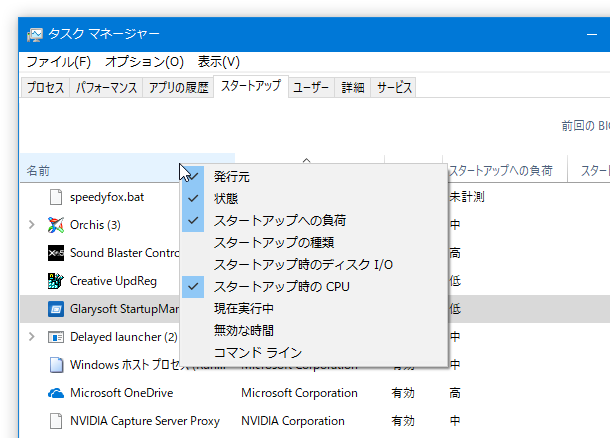The height and width of the screenshot is (438, 610).
Task: Click the Creative UpdReg icon
Action: (x=56, y=281)
